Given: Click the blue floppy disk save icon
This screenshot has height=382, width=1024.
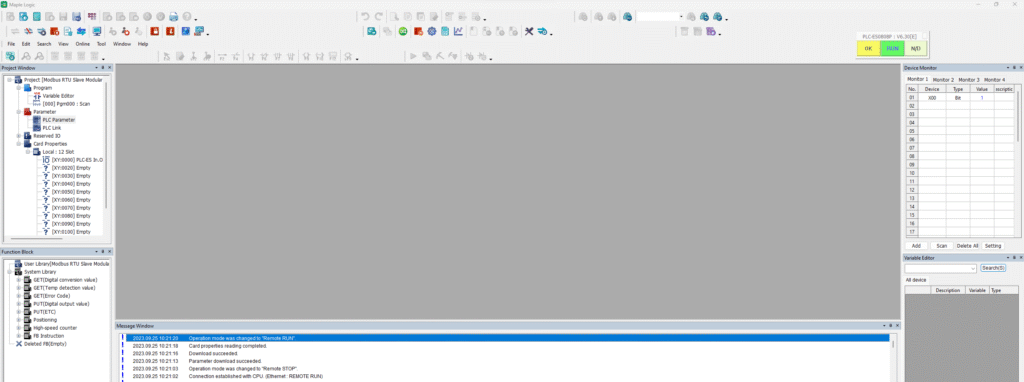Looking at the screenshot, I should tap(76, 16).
